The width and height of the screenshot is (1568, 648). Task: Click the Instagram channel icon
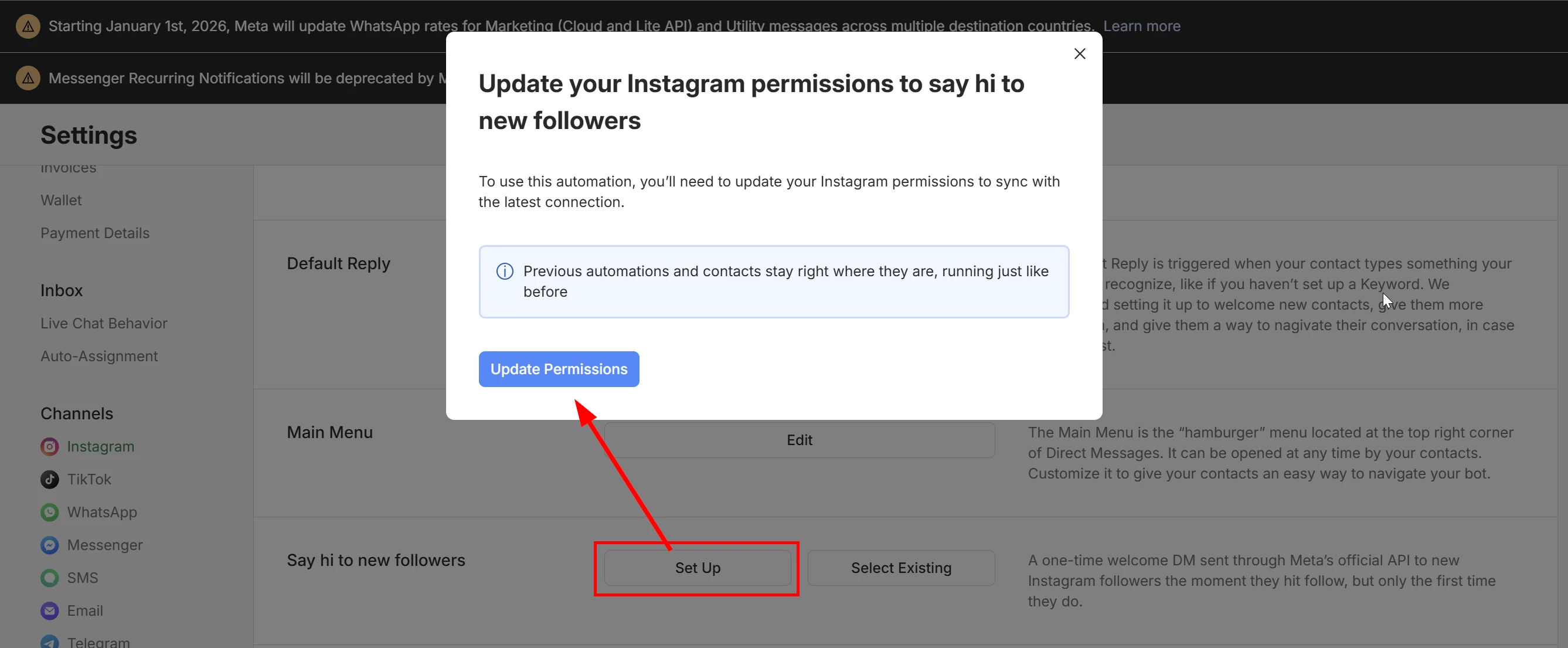coord(49,446)
